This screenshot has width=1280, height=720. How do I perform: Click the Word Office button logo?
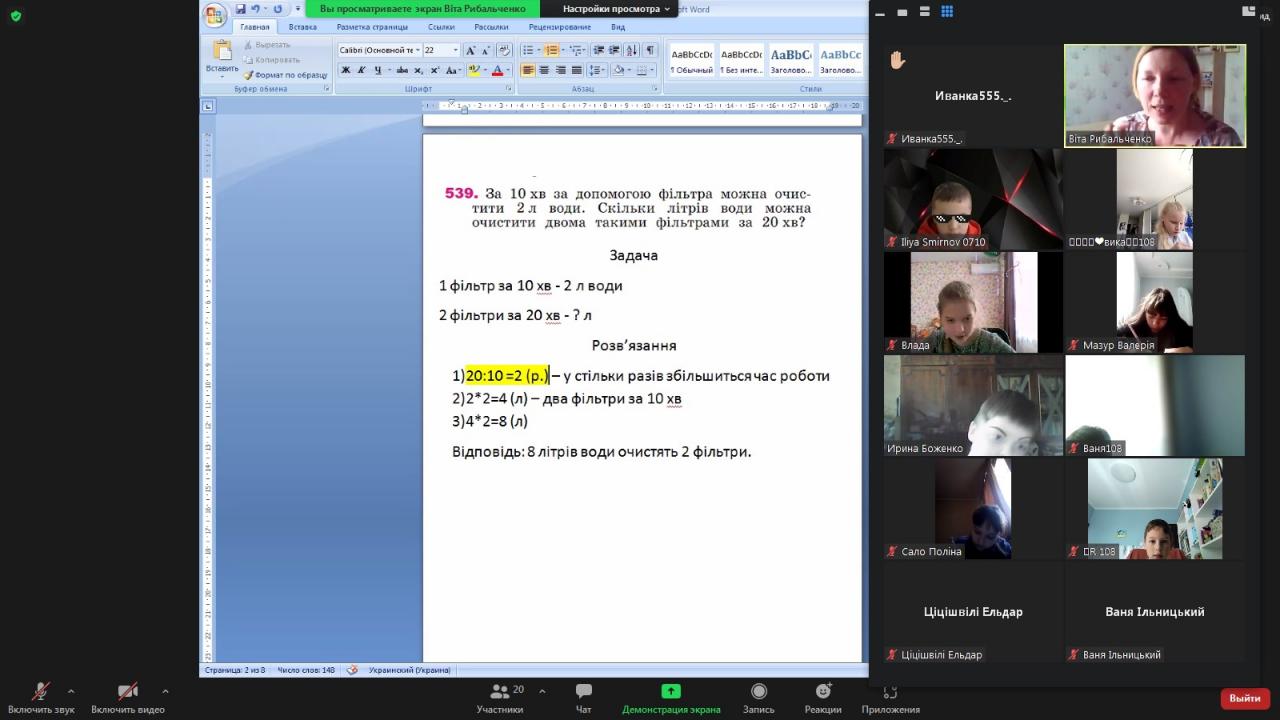[215, 14]
